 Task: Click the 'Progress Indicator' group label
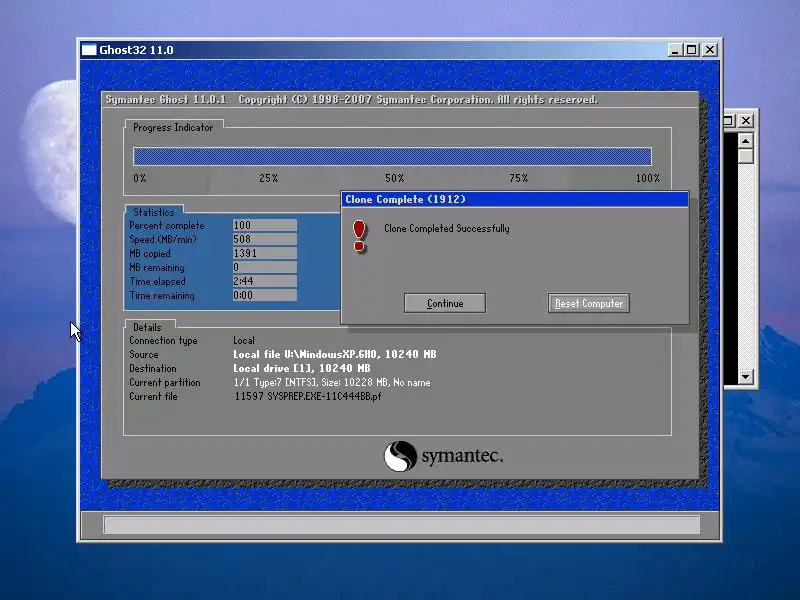point(173,128)
